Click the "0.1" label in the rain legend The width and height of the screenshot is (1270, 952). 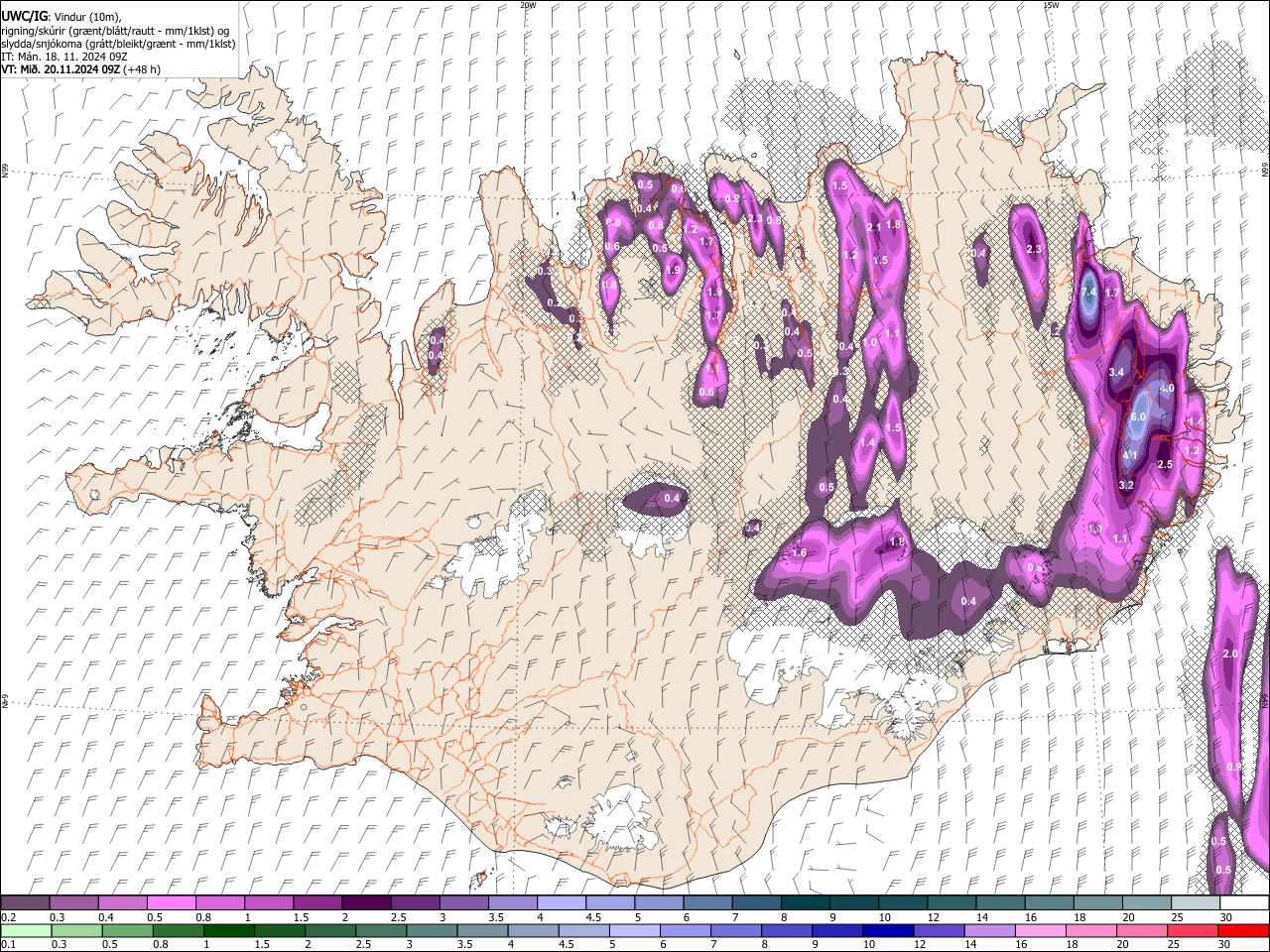pyautogui.click(x=8, y=945)
